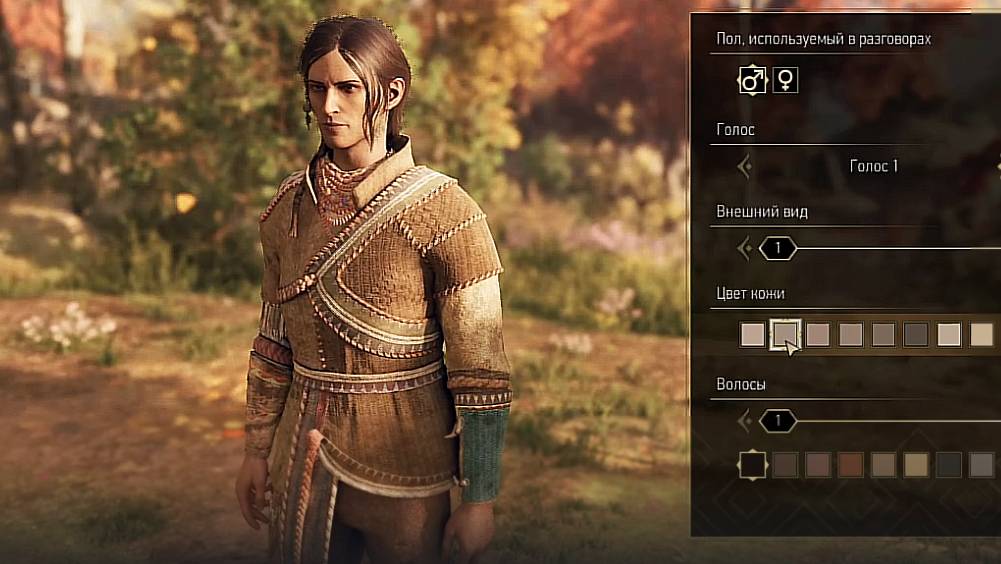The width and height of the screenshot is (1001, 564).
Task: Select auburn red-brown hair color swatch
Action: pyautogui.click(x=850, y=465)
